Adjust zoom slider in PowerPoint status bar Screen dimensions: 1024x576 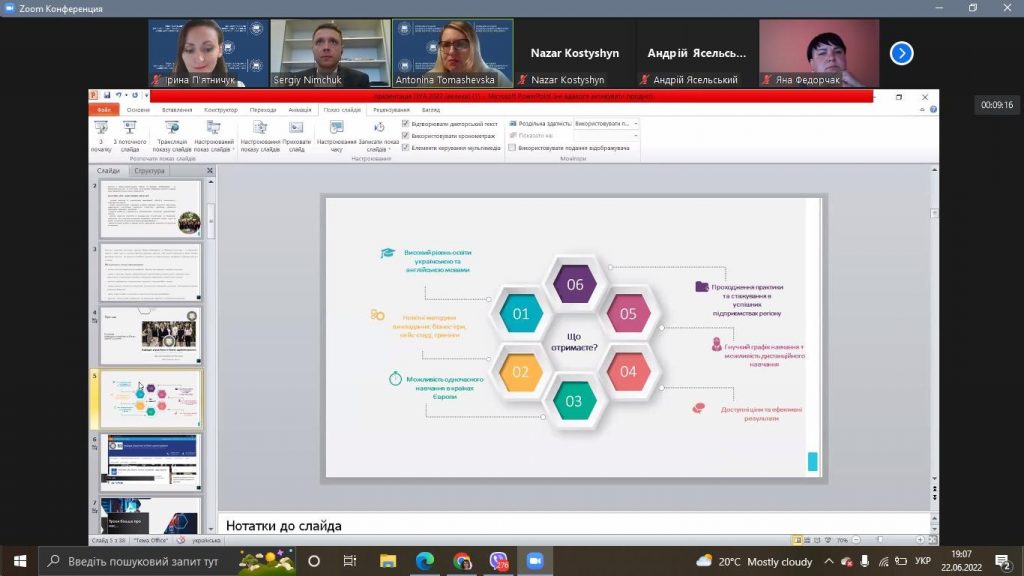pos(880,540)
